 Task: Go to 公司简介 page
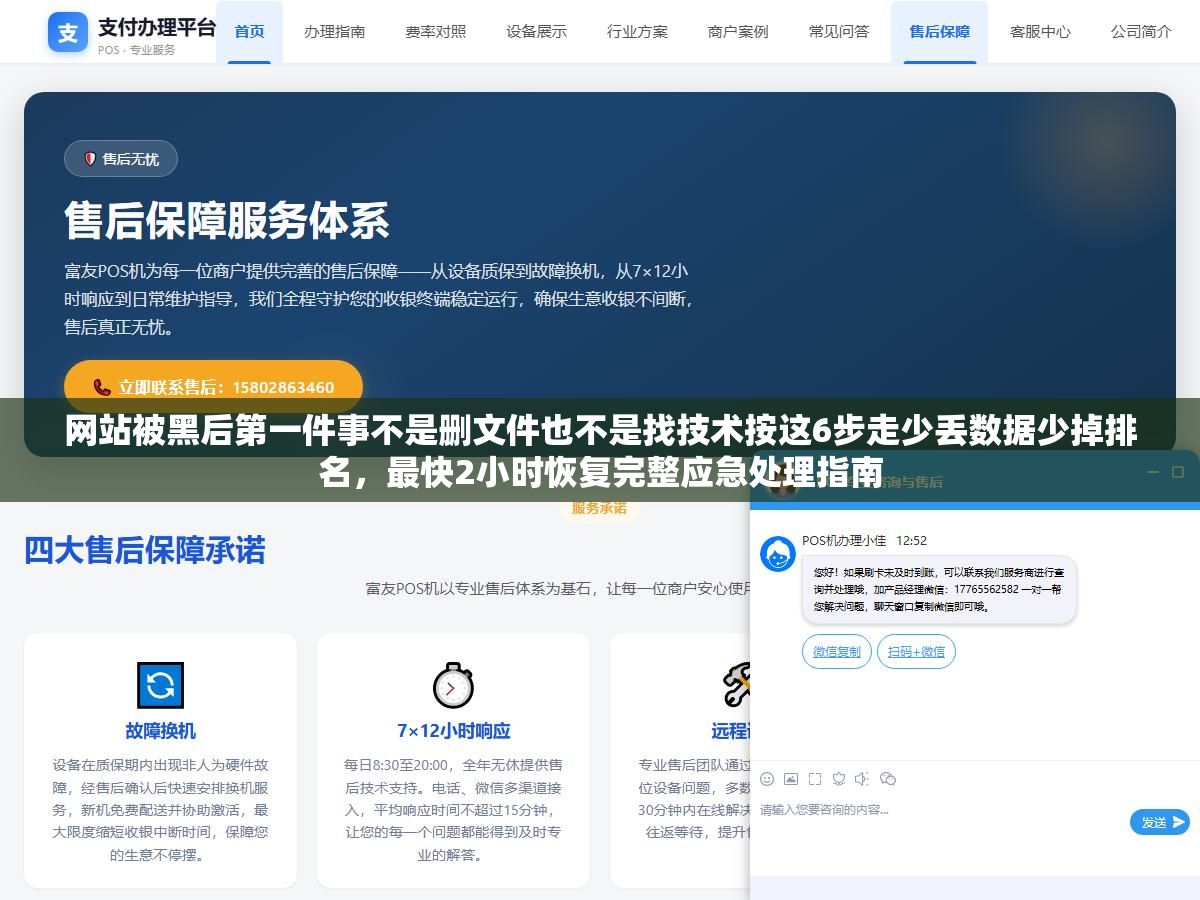[1141, 31]
